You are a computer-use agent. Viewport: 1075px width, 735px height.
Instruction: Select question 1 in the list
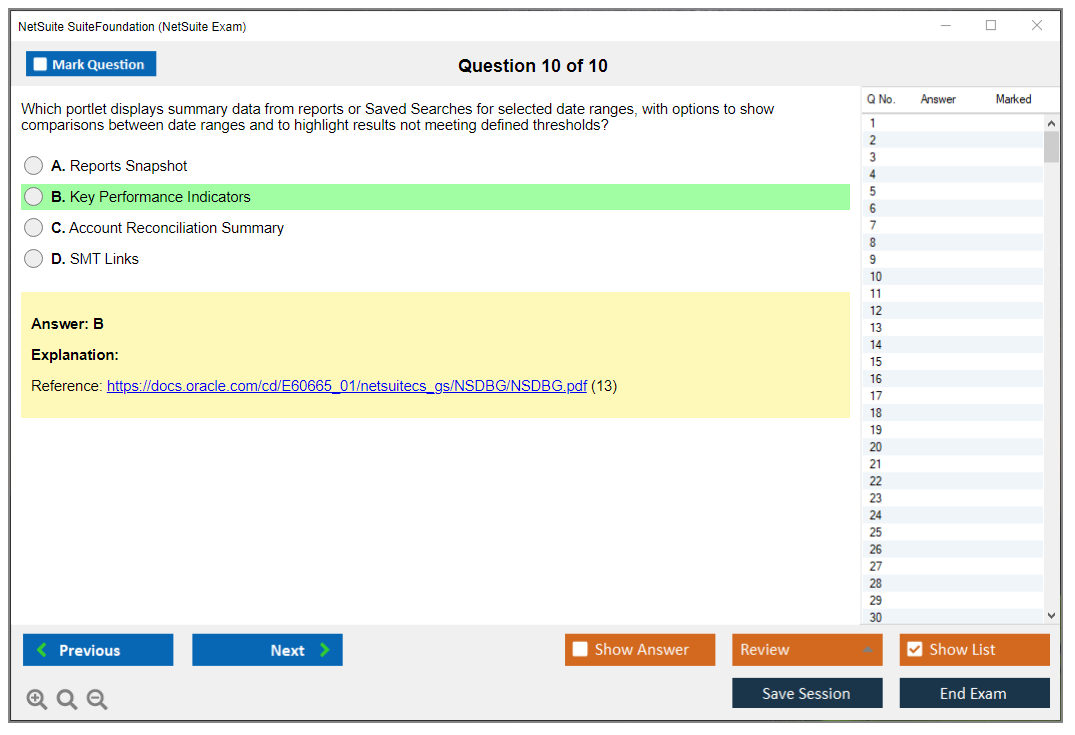pyautogui.click(x=952, y=123)
